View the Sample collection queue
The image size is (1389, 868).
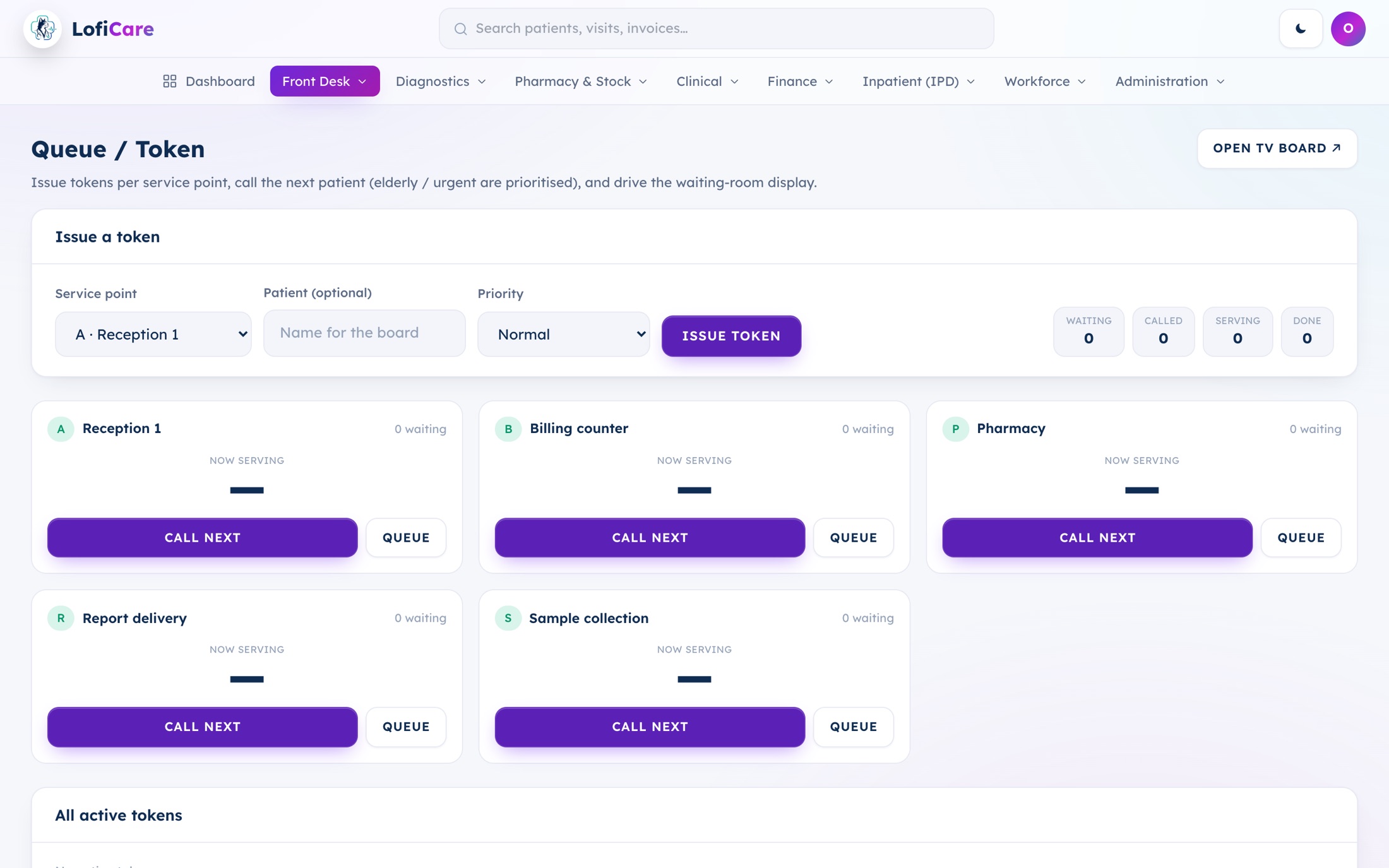[x=854, y=727]
